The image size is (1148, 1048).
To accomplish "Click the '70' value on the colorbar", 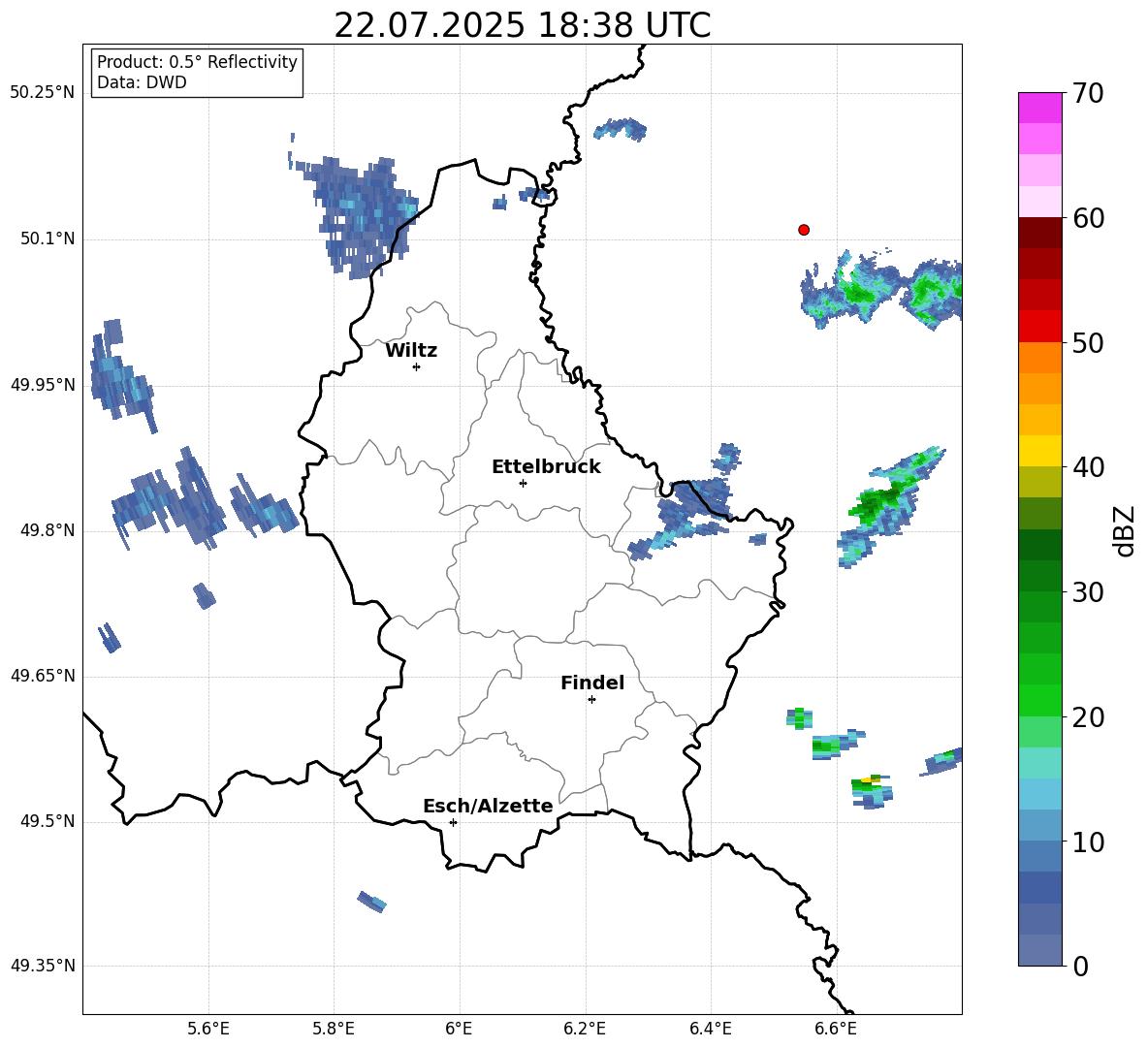I will coord(1088,94).
